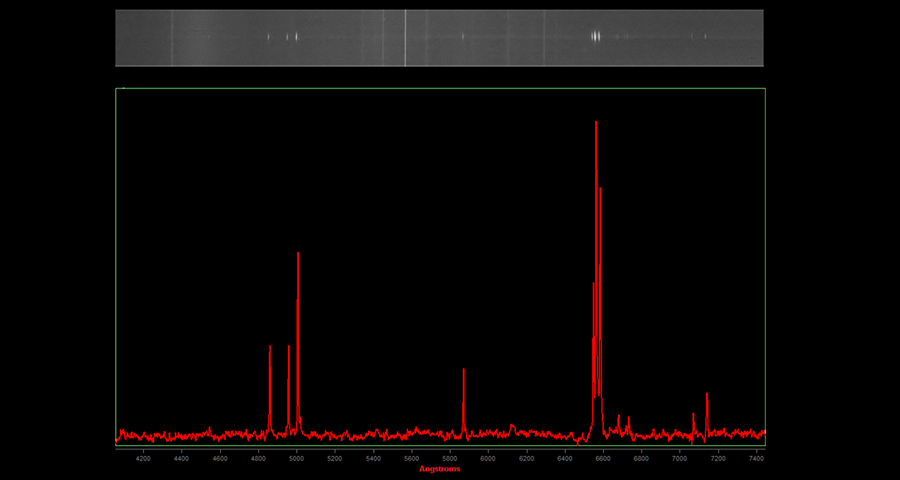The image size is (900, 480).
Task: Click the 7000 tick label on the x-axis
Action: pos(680,457)
